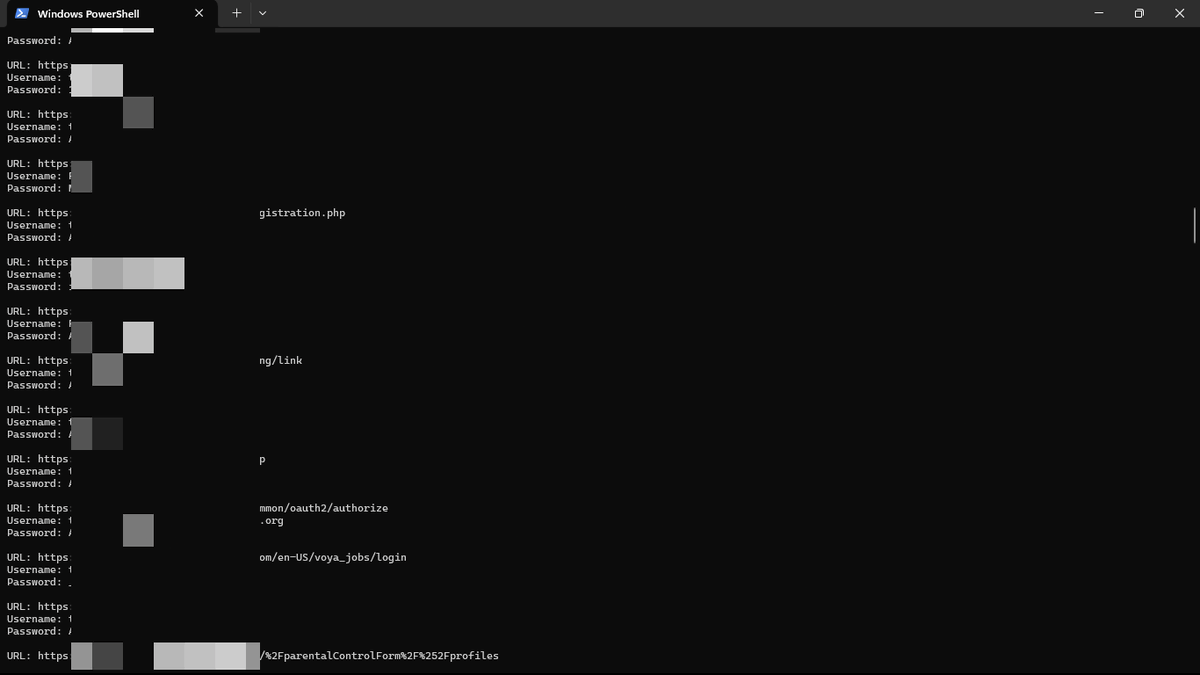Click the text '.org'

[x=271, y=521]
